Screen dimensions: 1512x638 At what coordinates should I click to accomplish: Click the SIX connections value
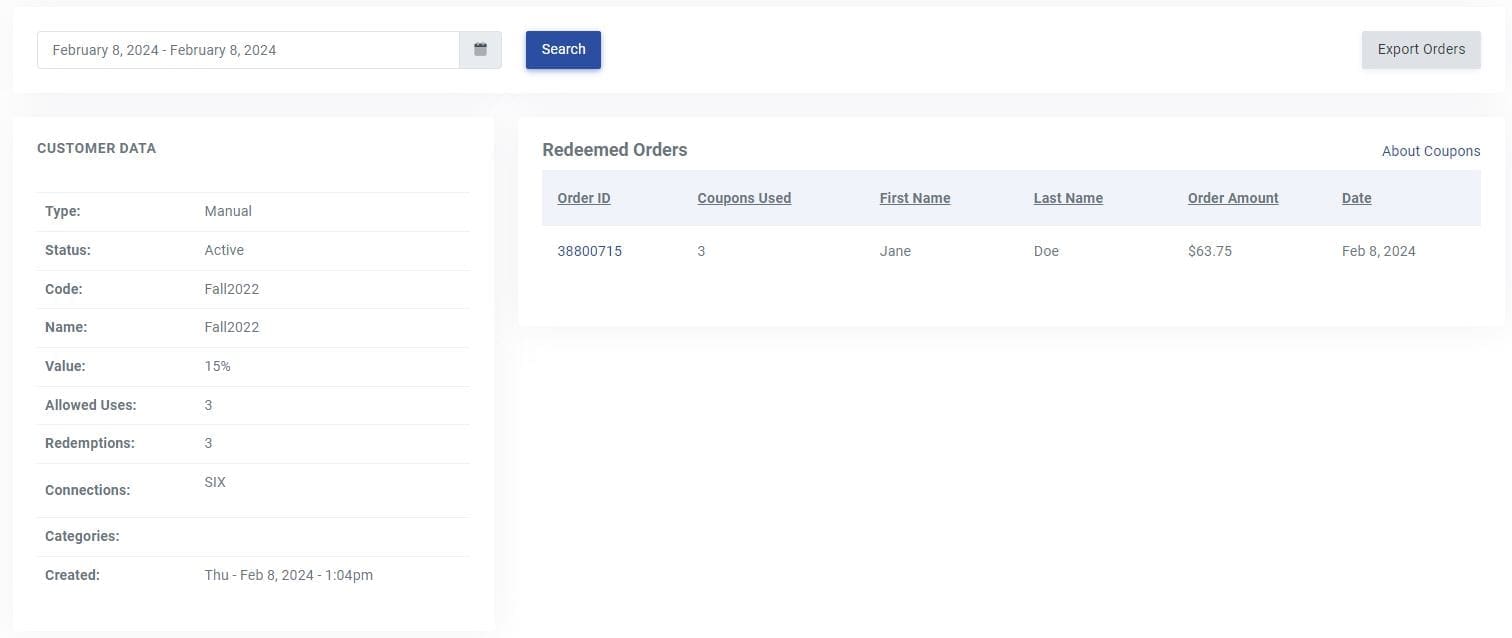215,482
